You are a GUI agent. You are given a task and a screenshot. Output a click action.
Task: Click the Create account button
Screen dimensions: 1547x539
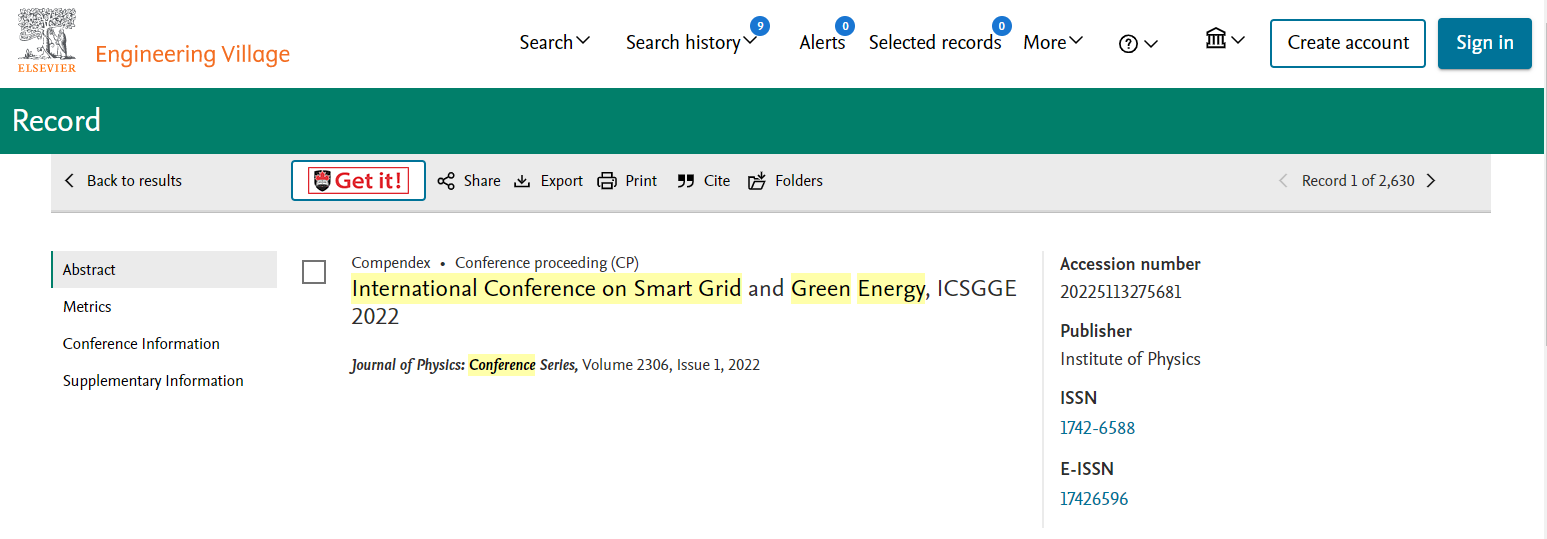(1348, 43)
